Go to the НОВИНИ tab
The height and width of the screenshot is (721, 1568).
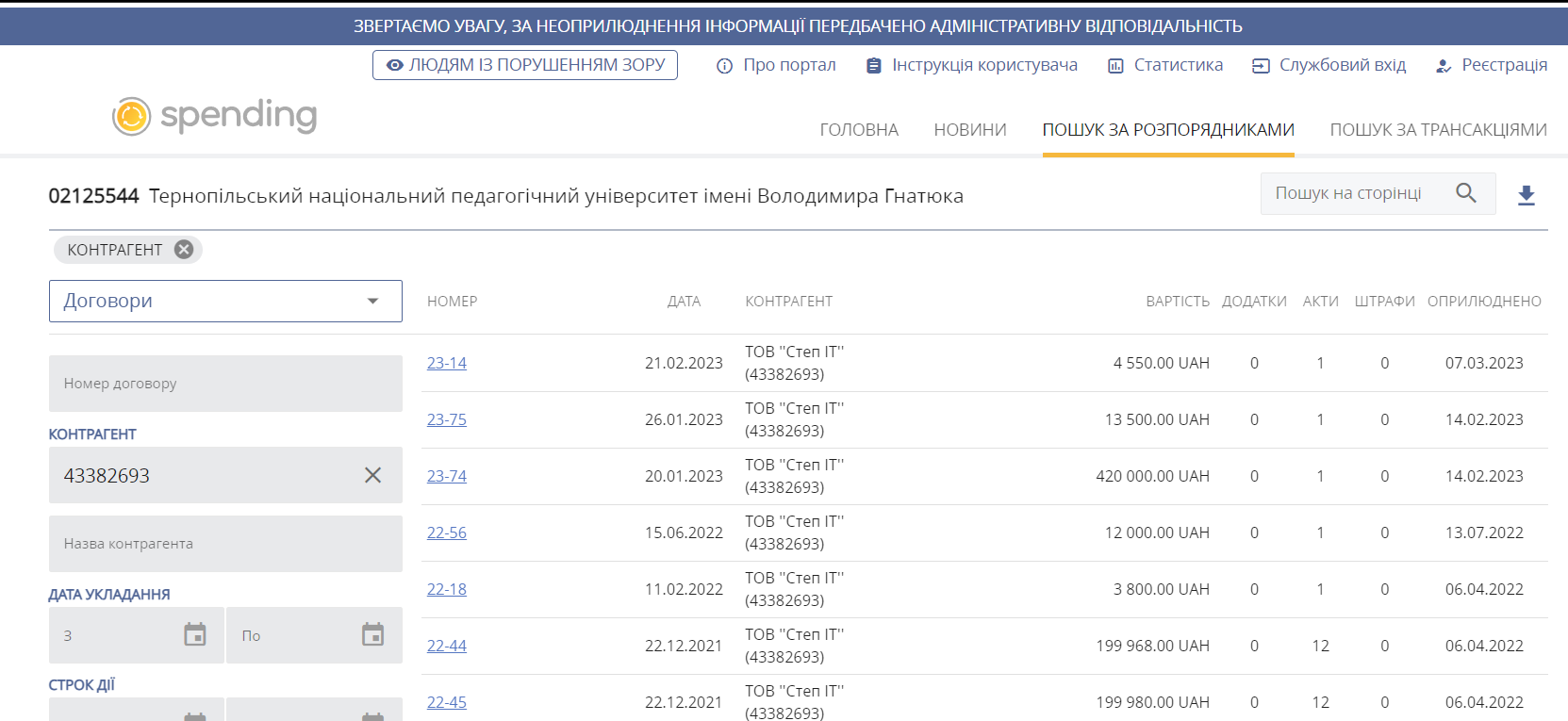pyautogui.click(x=970, y=130)
